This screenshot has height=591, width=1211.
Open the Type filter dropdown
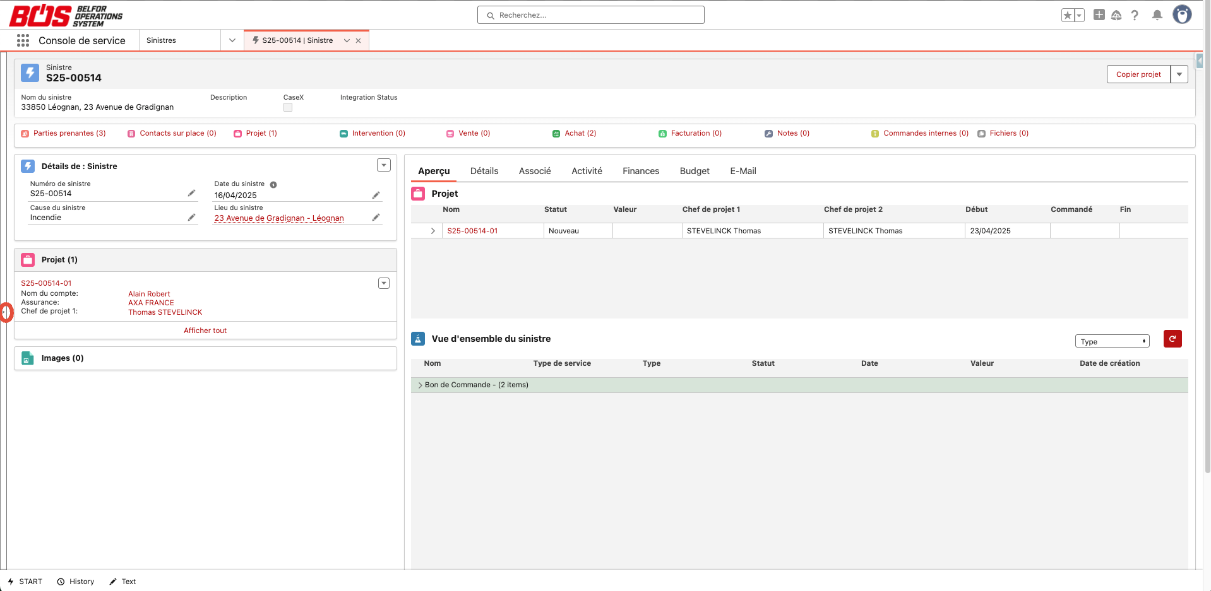(x=1112, y=341)
